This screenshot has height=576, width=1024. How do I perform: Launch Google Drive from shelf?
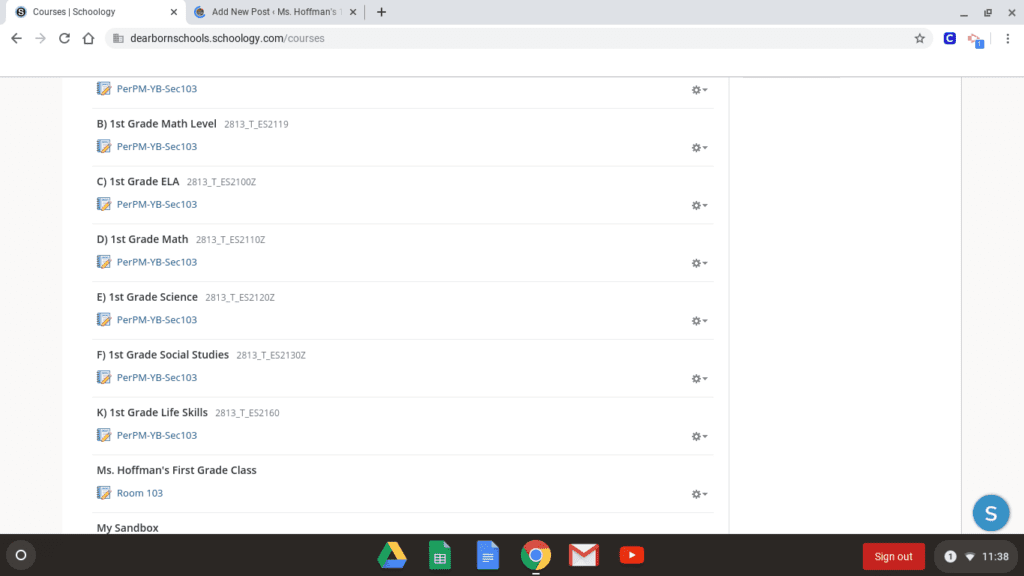coord(392,555)
